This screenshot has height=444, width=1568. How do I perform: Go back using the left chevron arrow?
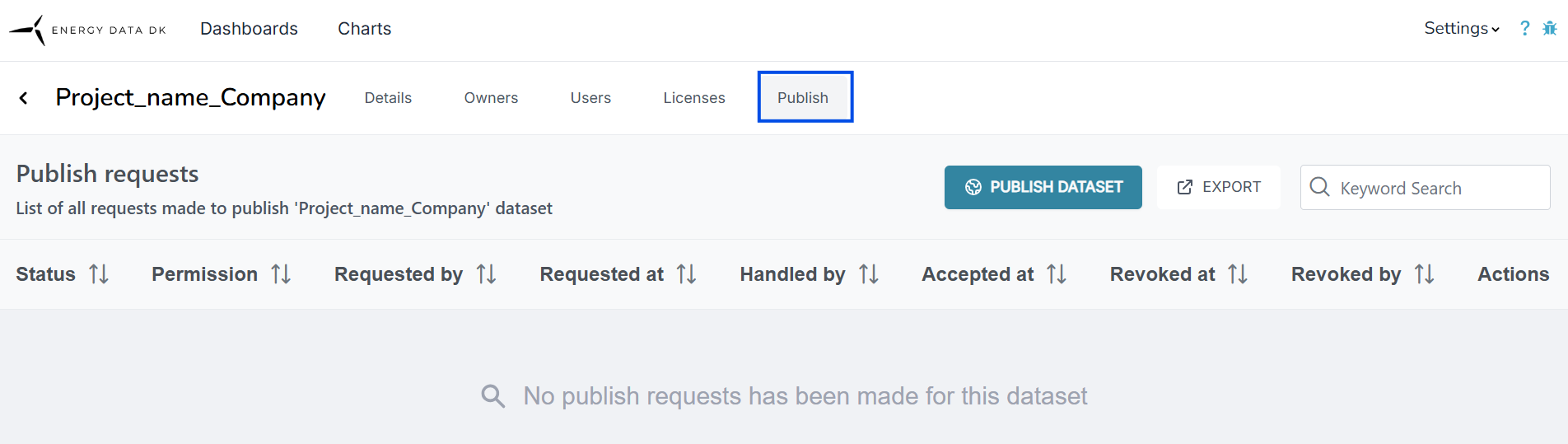coord(24,98)
